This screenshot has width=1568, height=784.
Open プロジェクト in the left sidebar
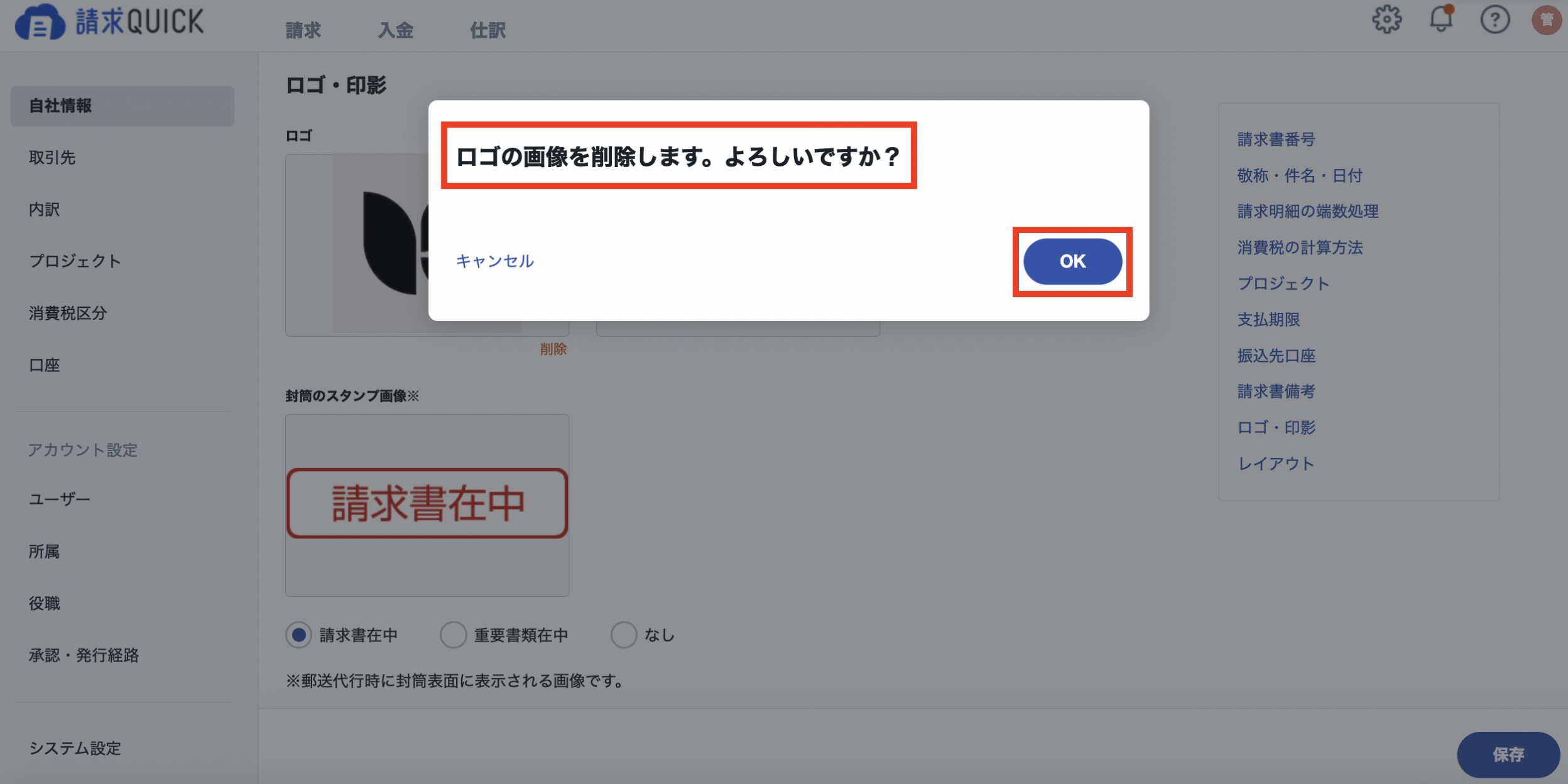[75, 261]
